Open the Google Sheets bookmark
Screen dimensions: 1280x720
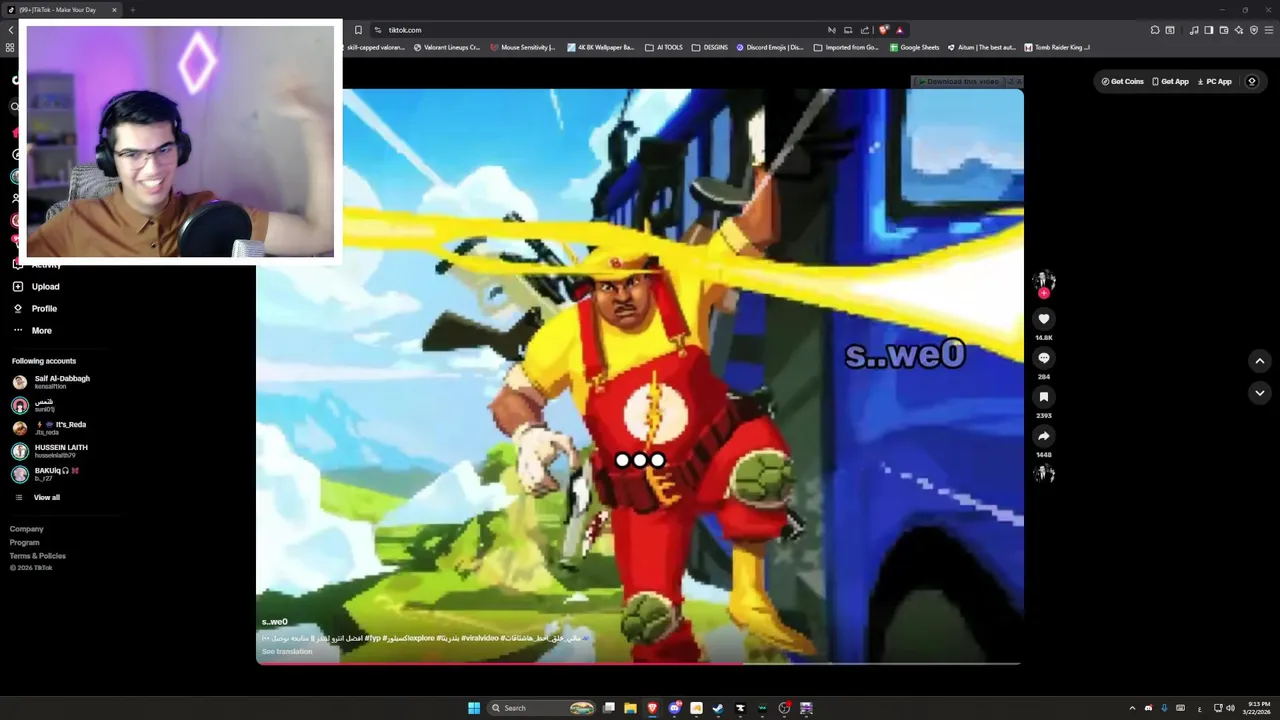(914, 47)
